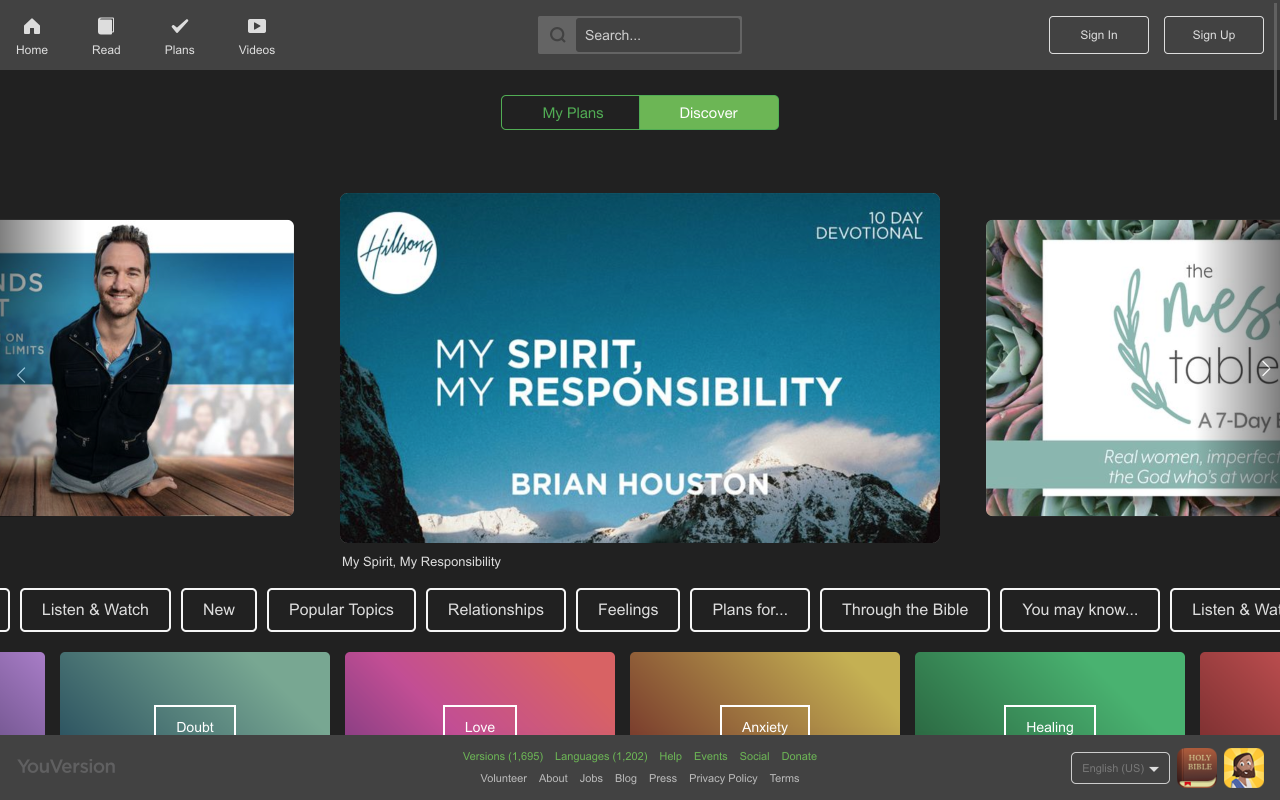Click into the Search field
1280x800 pixels.
tap(658, 35)
